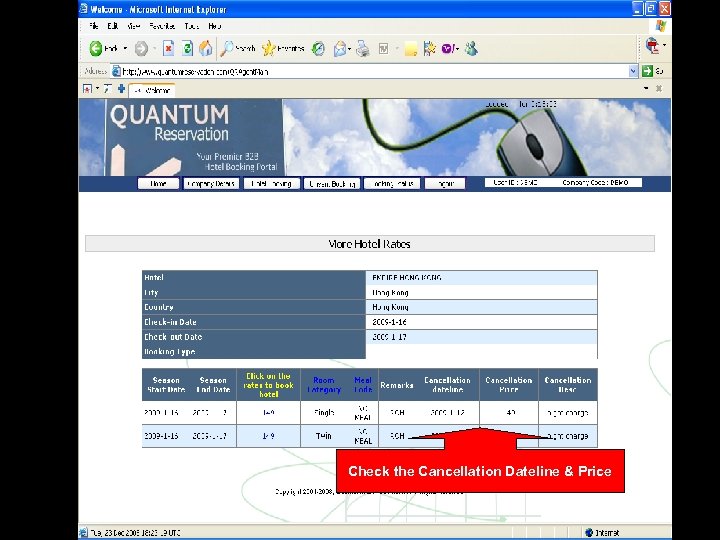
Task: Click the browser Forward arrow
Action: pyautogui.click(x=141, y=48)
